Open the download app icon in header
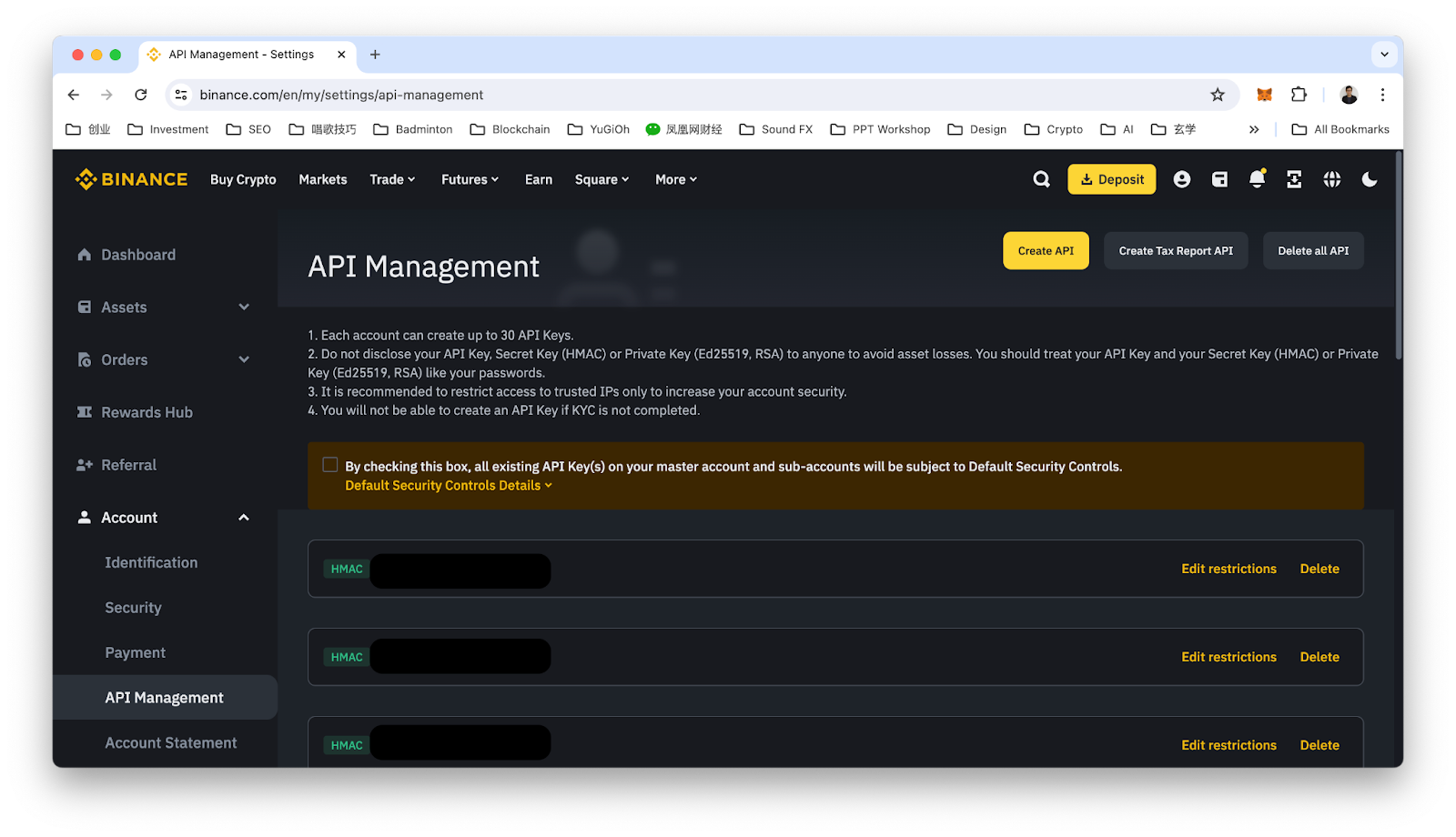This screenshot has width=1456, height=837. point(1294,179)
